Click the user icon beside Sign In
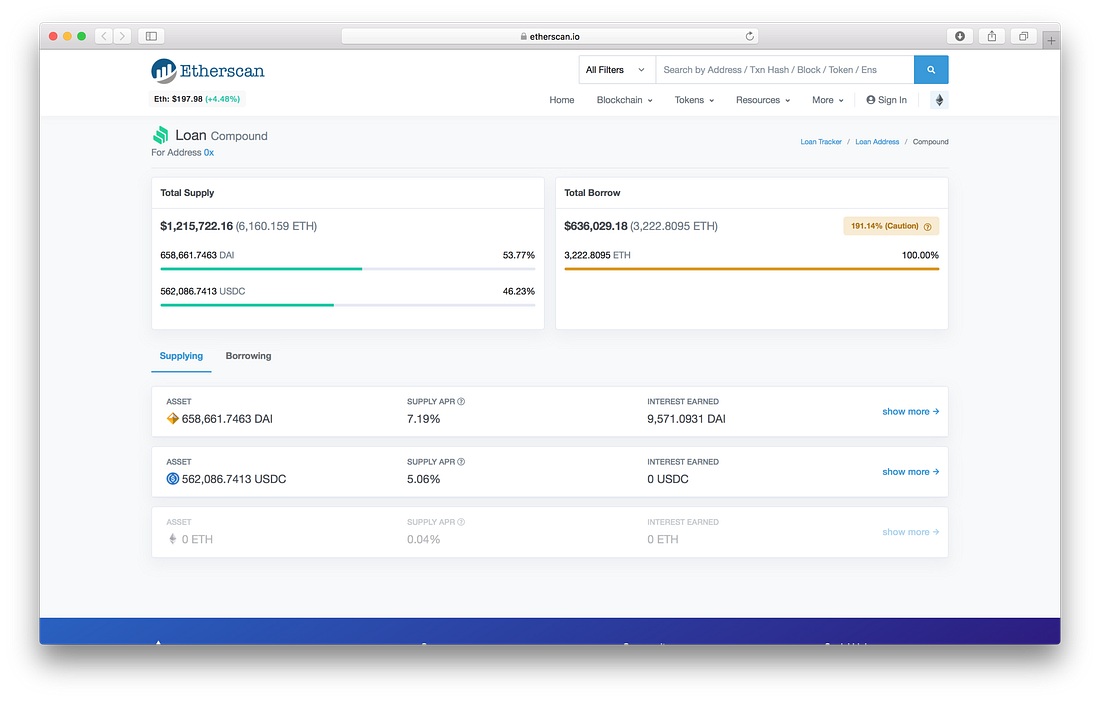 tap(871, 100)
